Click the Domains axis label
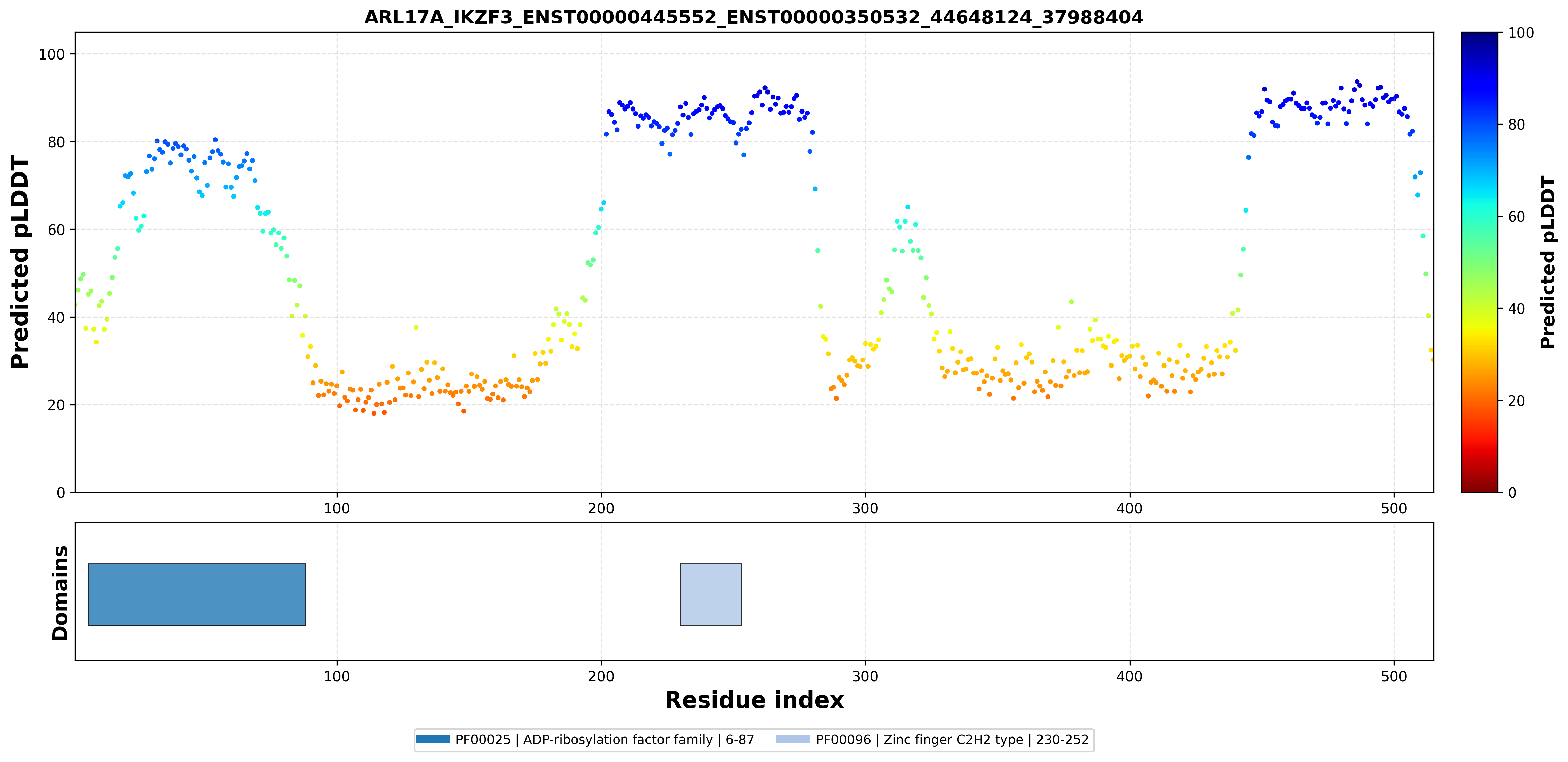This screenshot has width=1568, height=762. [x=59, y=593]
